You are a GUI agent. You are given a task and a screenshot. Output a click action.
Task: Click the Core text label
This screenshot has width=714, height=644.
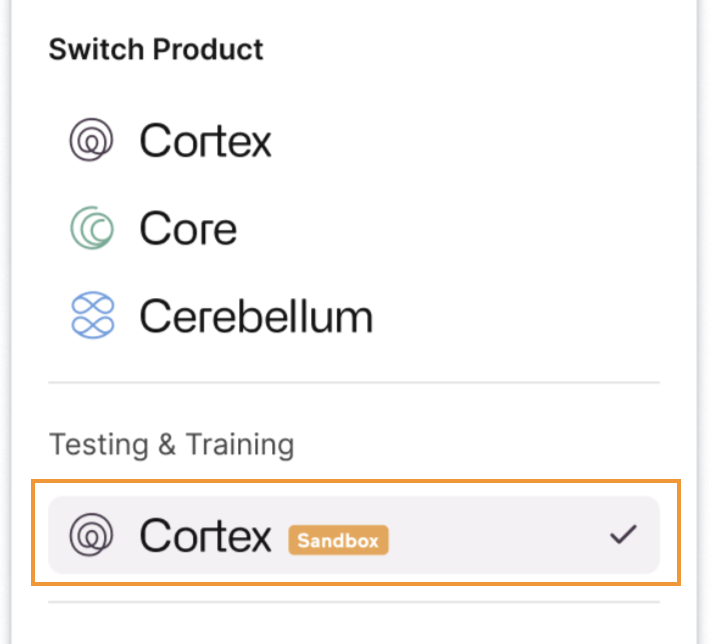coord(188,229)
